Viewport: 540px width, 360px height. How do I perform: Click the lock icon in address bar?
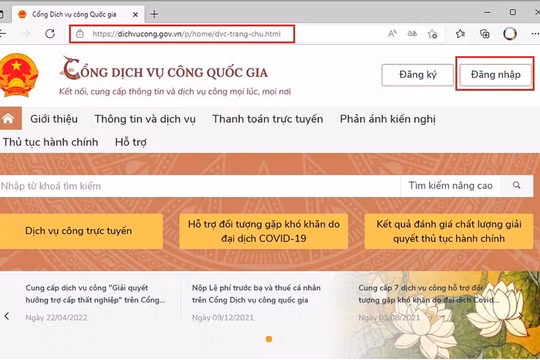[x=80, y=34]
